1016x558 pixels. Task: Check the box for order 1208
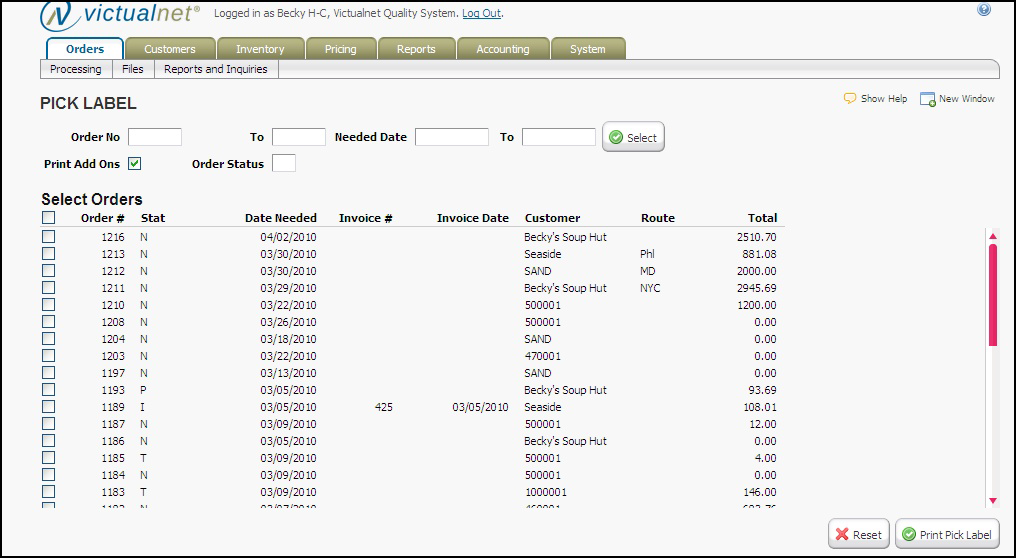pyautogui.click(x=49, y=321)
